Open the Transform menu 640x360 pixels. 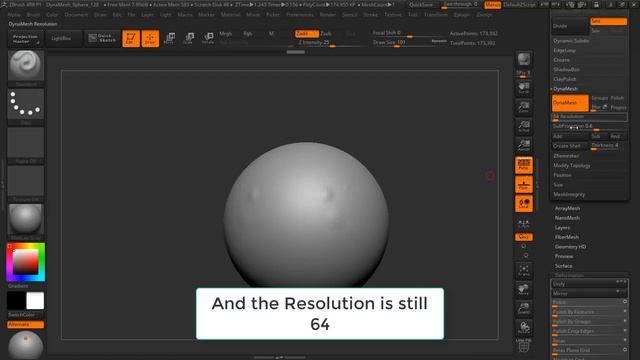[x=436, y=15]
